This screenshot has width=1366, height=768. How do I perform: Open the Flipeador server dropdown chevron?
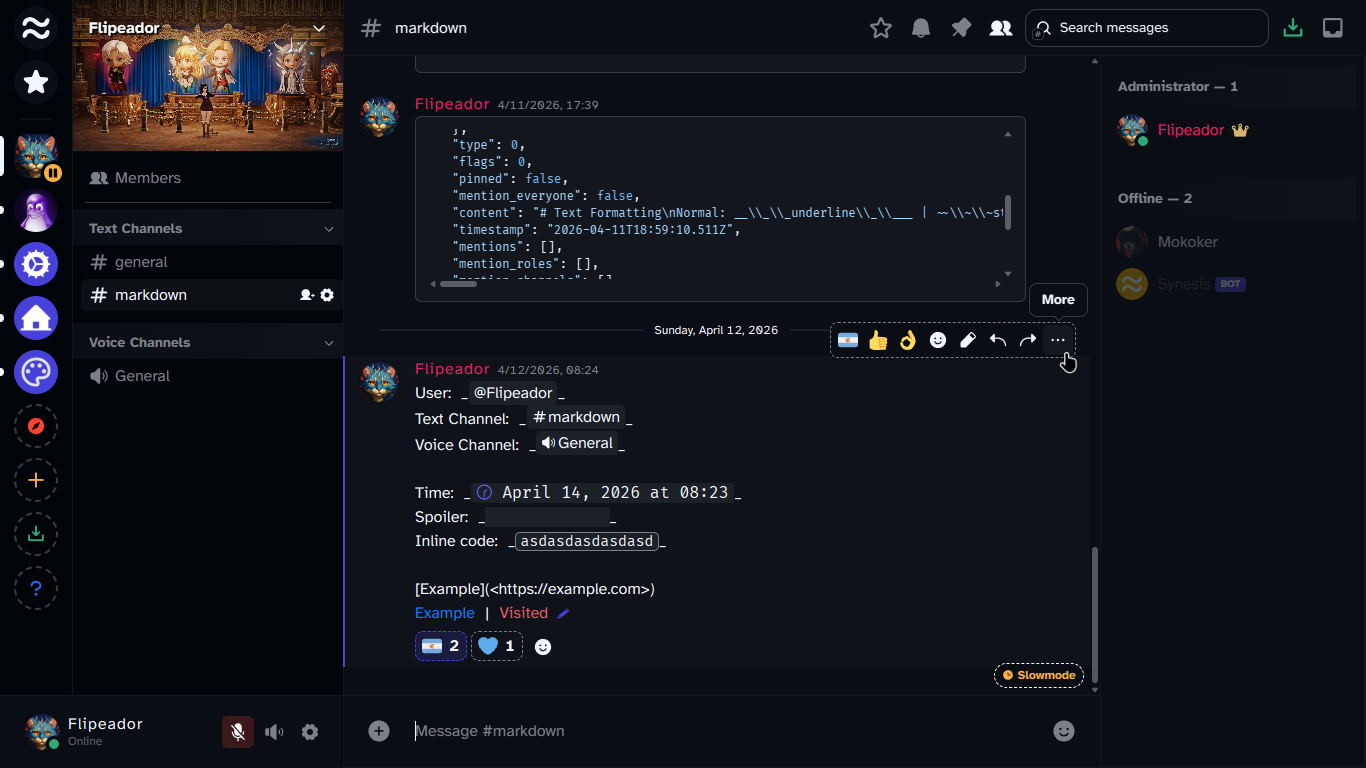(319, 28)
